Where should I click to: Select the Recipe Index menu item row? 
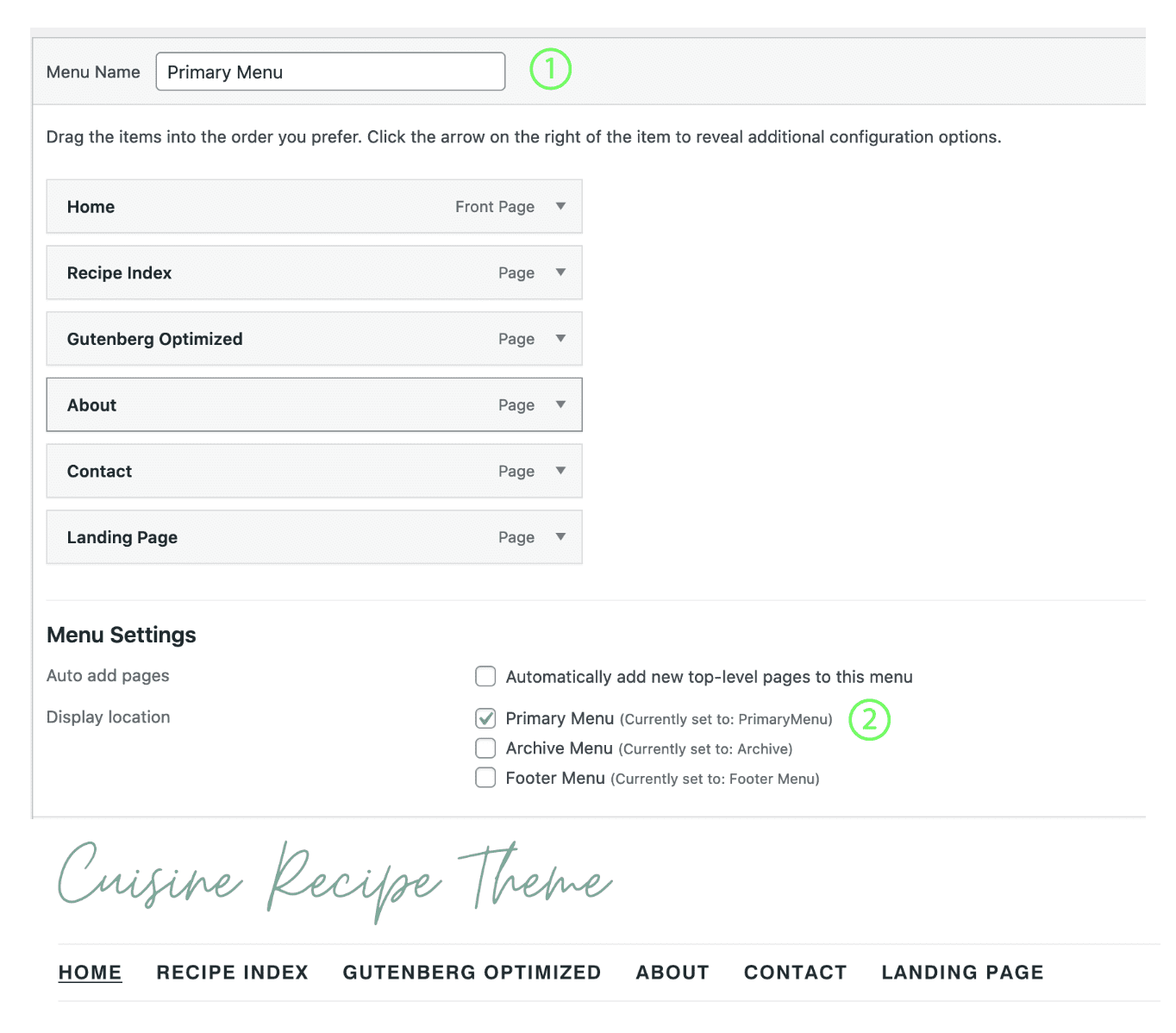(x=259, y=272)
